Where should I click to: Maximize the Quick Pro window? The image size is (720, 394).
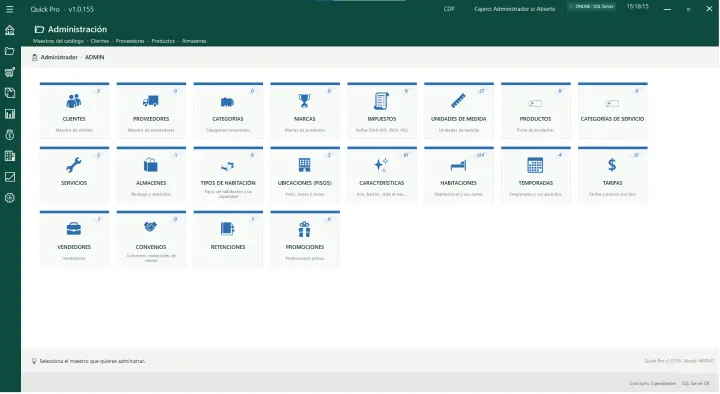[688, 9]
